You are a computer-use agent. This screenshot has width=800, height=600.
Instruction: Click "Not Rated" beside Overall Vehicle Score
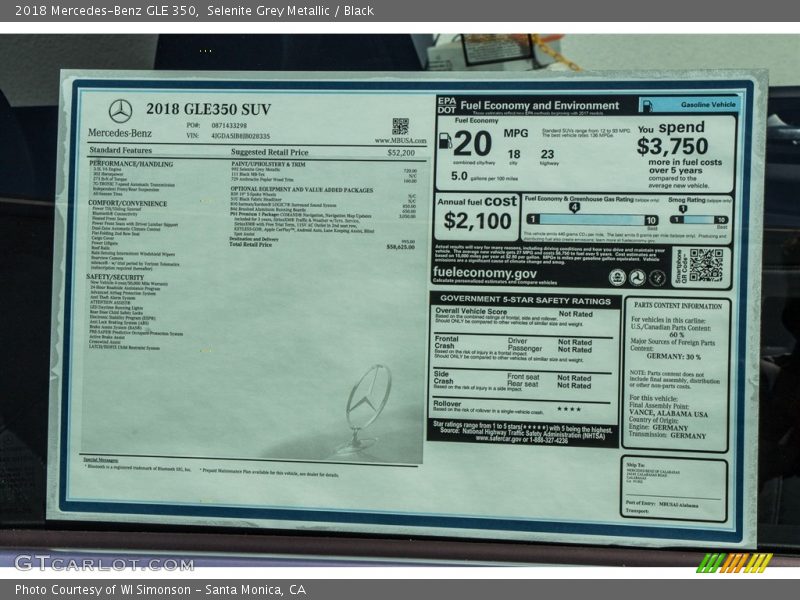[x=576, y=314]
